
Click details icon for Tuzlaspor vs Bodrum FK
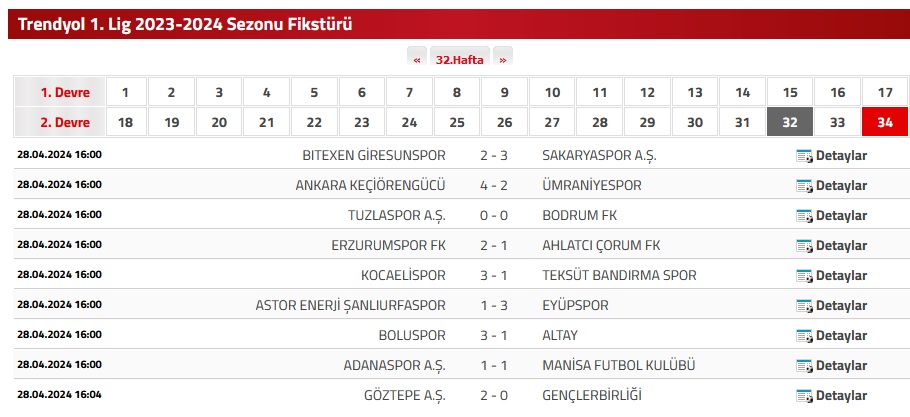[x=804, y=216]
